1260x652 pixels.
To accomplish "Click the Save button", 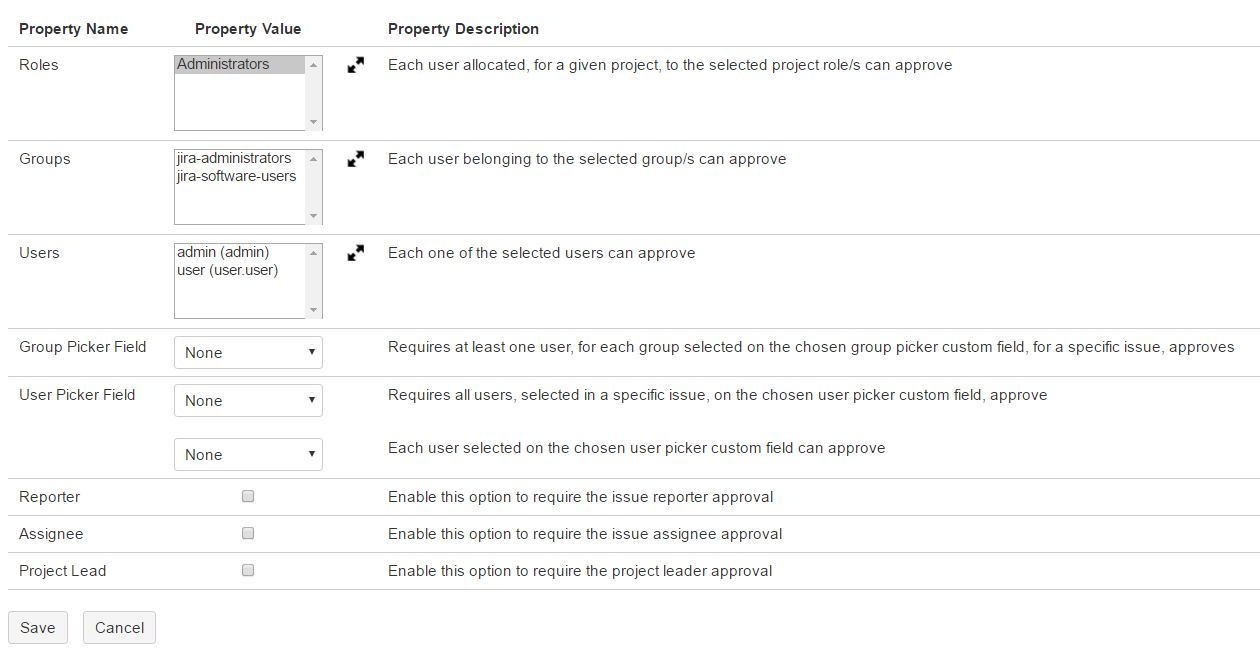I will click(x=38, y=628).
